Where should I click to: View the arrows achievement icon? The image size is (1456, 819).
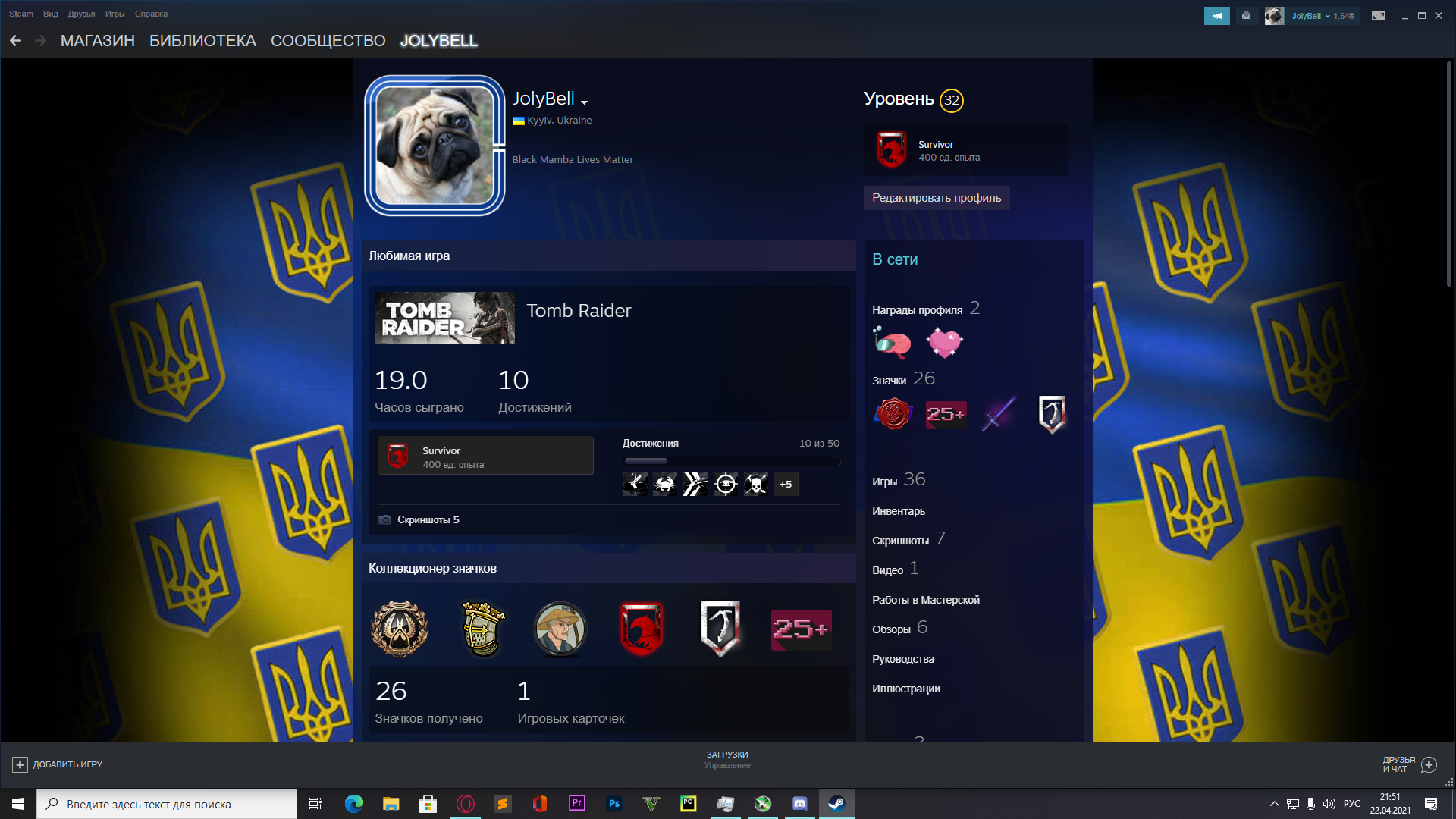(x=695, y=484)
